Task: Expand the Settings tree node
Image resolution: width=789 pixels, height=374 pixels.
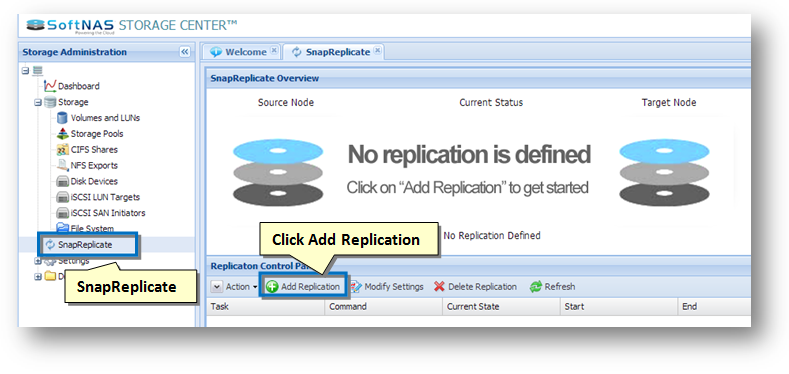Action: tap(38, 261)
